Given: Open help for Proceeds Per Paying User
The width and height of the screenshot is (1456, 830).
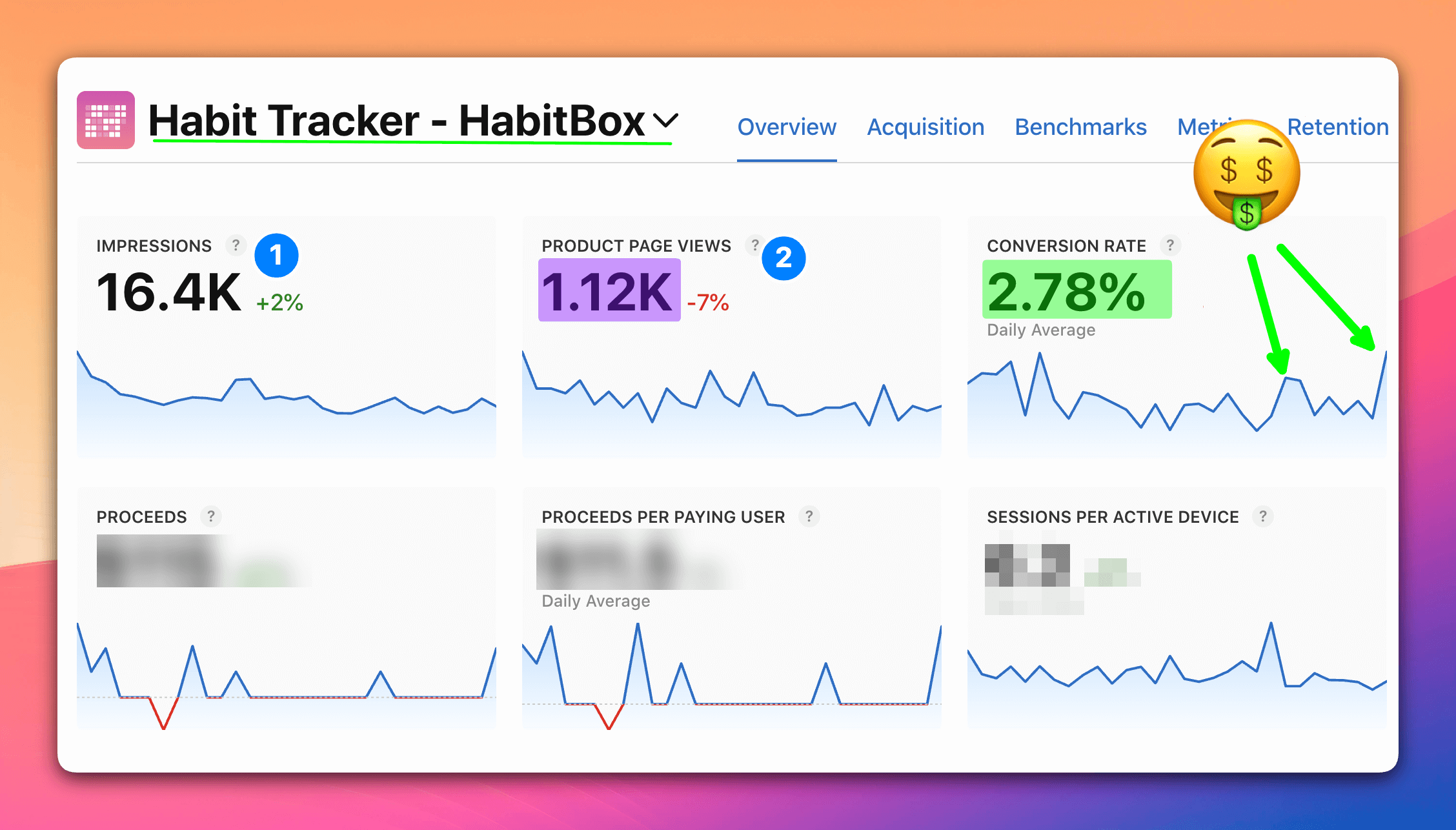Looking at the screenshot, I should coord(809,516).
